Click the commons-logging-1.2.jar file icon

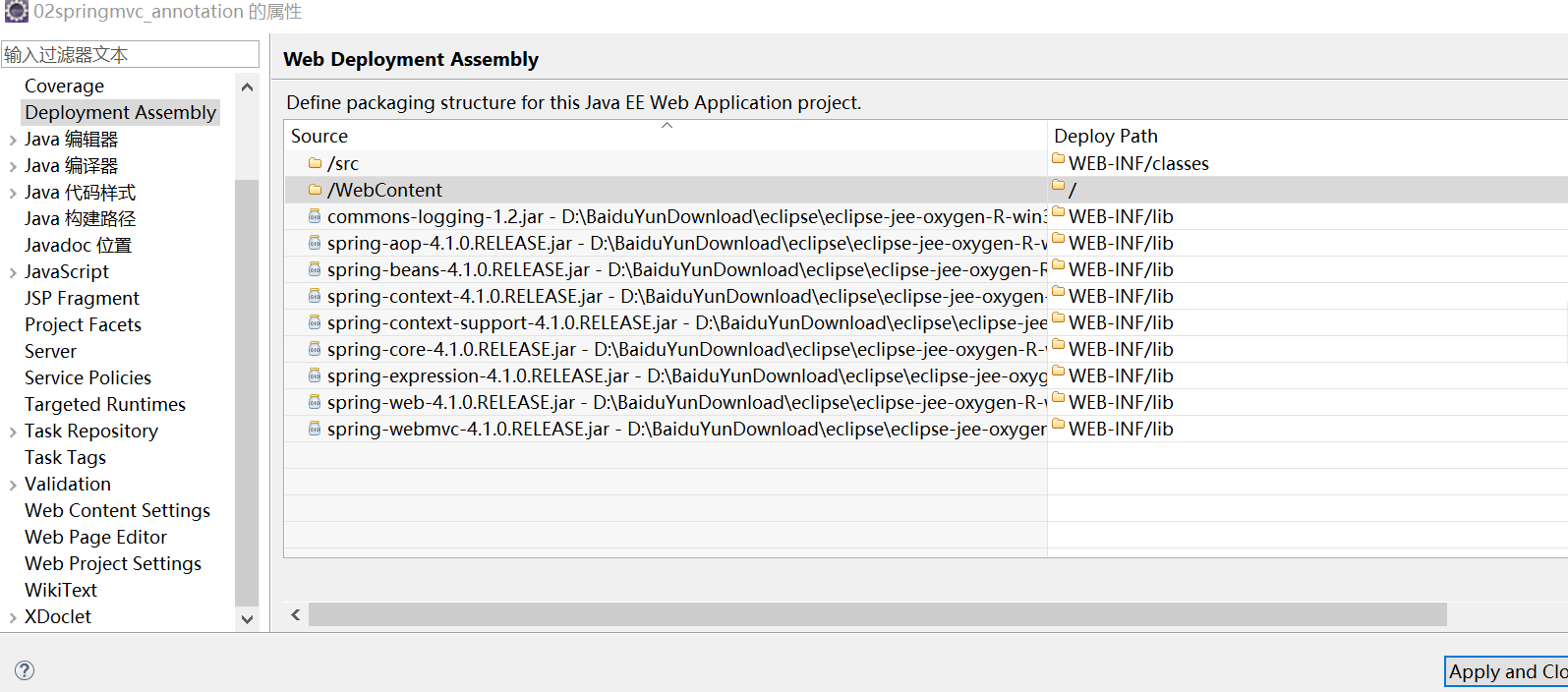315,216
